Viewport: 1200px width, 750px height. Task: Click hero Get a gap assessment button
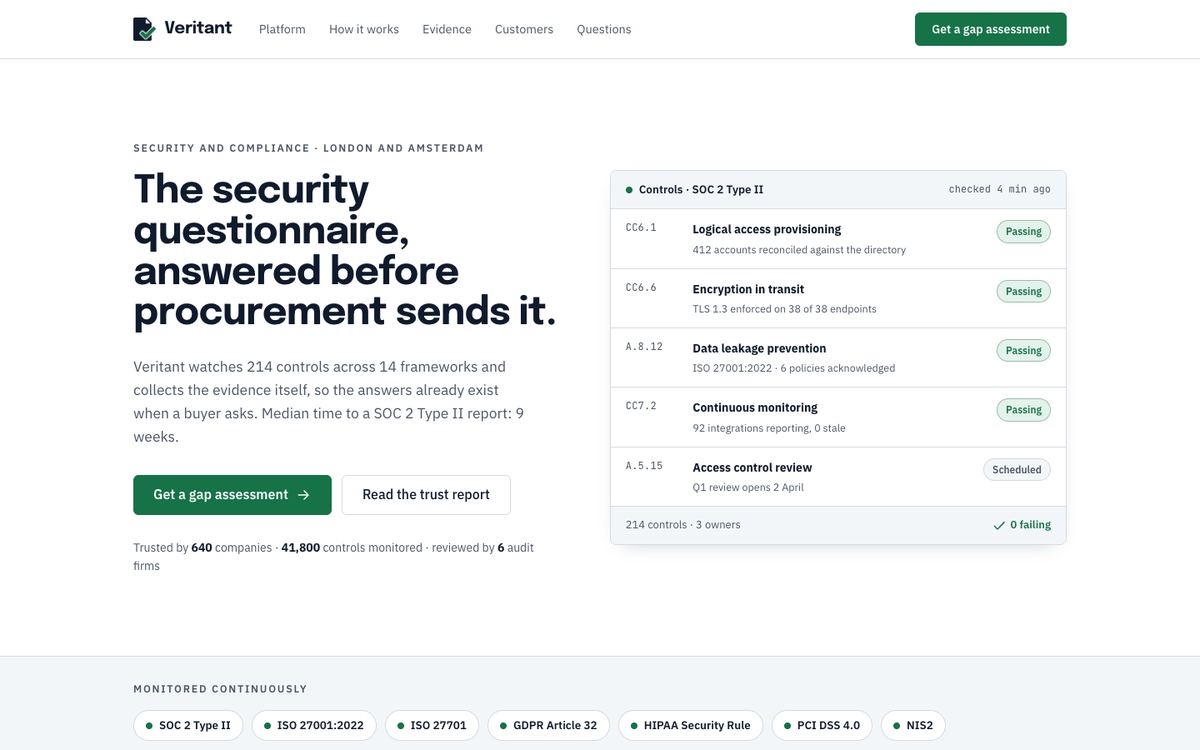(x=232, y=495)
